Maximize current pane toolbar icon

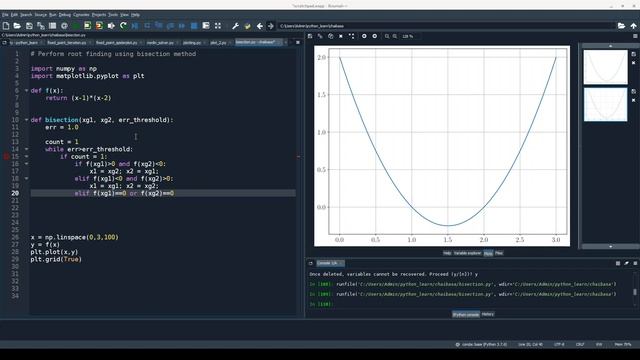tap(218, 26)
